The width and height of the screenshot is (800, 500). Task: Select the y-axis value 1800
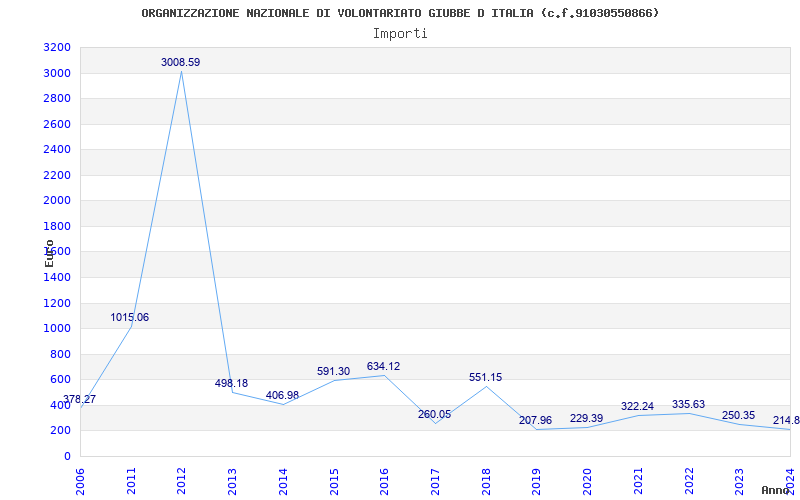58,227
